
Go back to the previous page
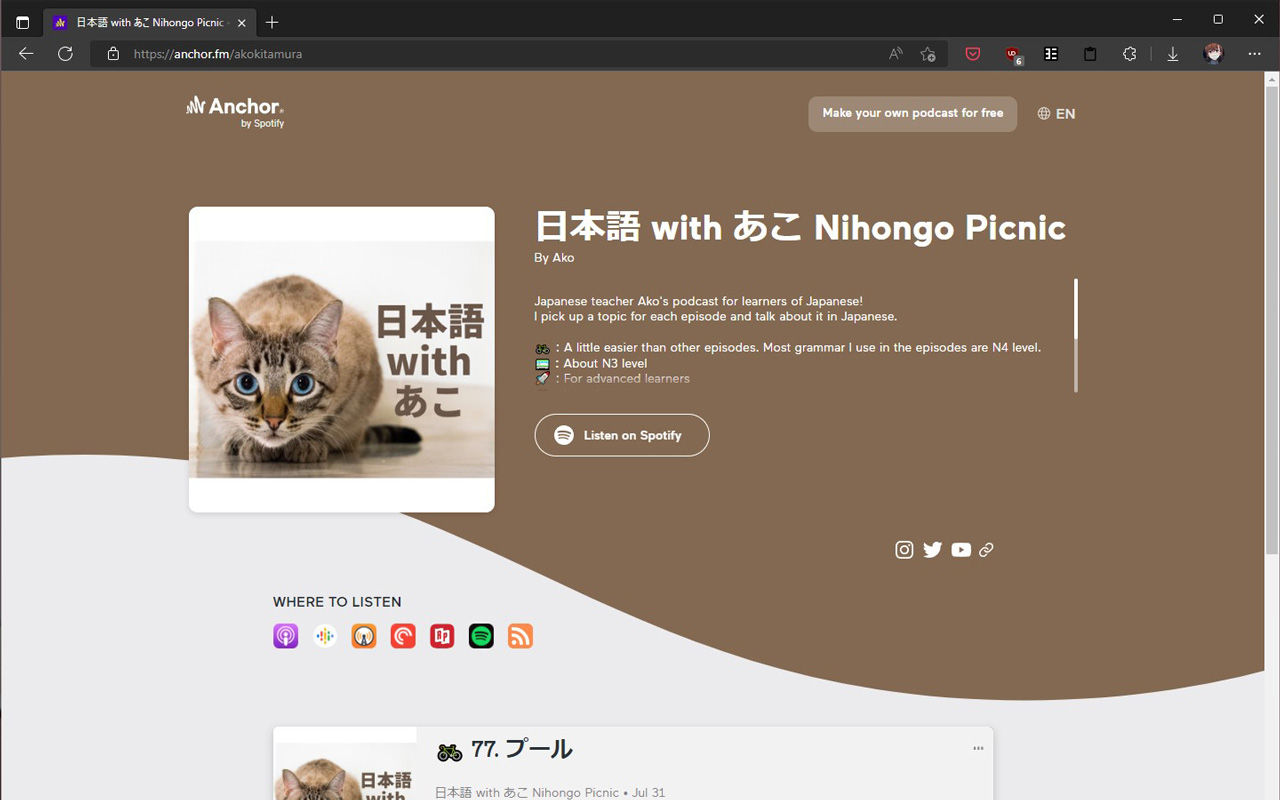pyautogui.click(x=26, y=54)
